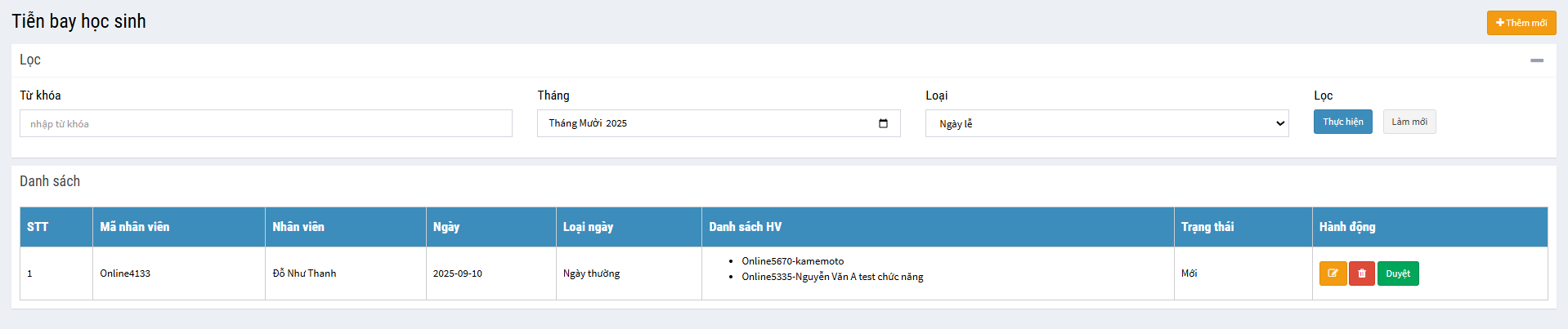
Task: Click the STT column header
Action: pyautogui.click(x=38, y=227)
